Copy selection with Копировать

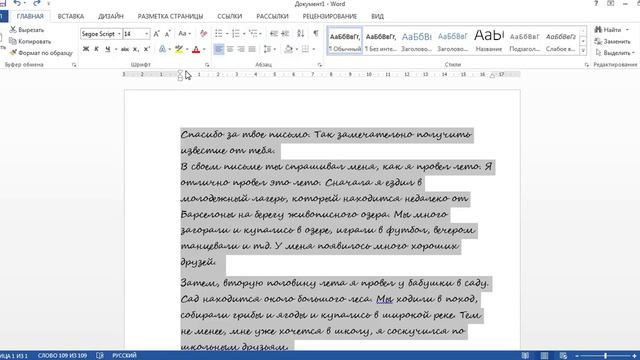[30, 41]
